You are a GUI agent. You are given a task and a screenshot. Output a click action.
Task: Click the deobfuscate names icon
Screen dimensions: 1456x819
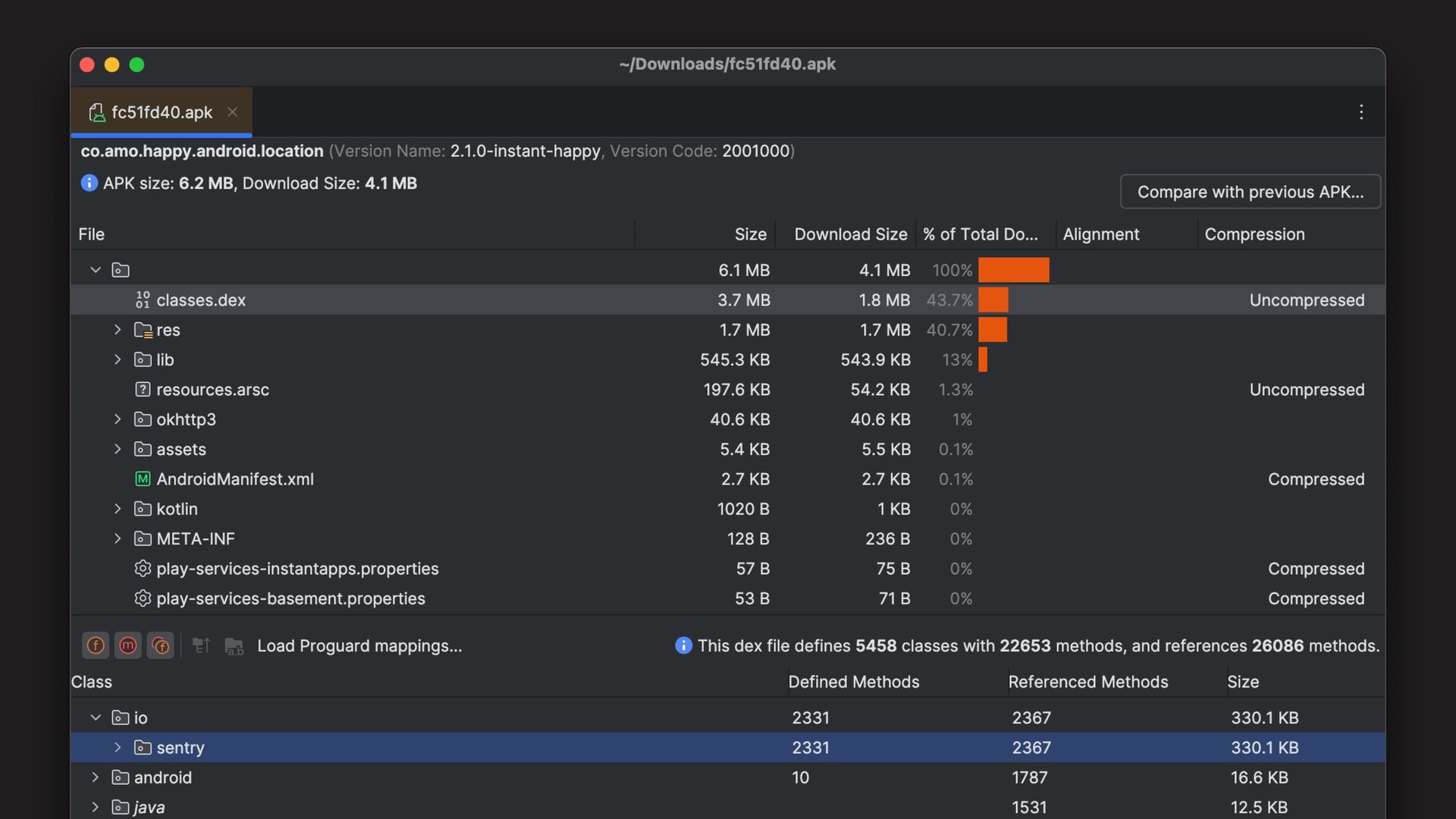(234, 646)
